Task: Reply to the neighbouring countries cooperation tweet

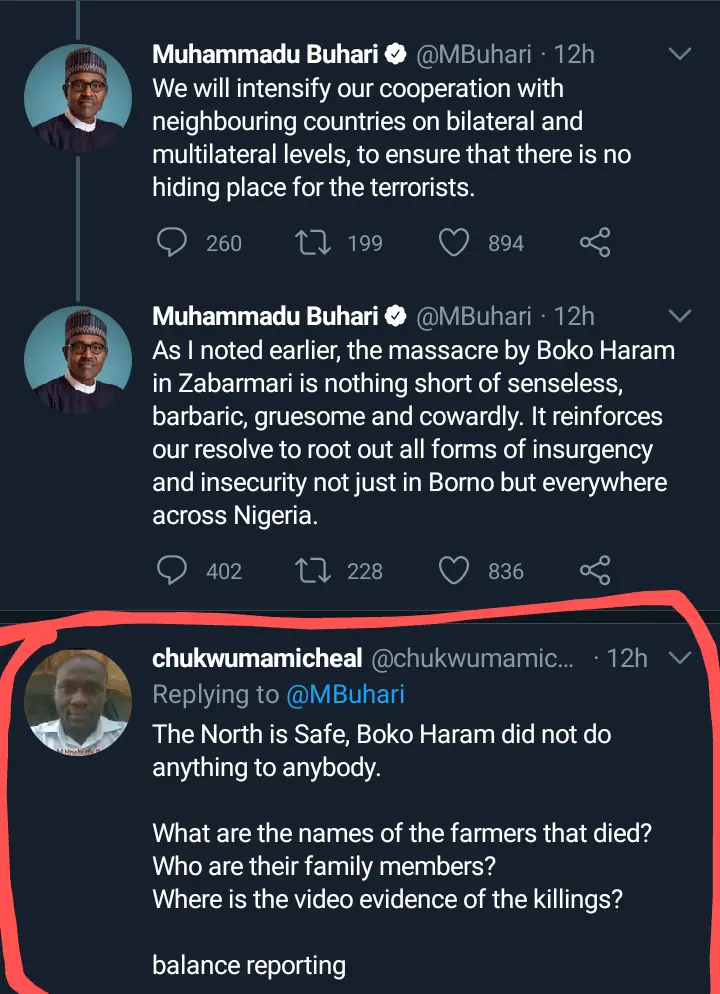Action: point(173,243)
